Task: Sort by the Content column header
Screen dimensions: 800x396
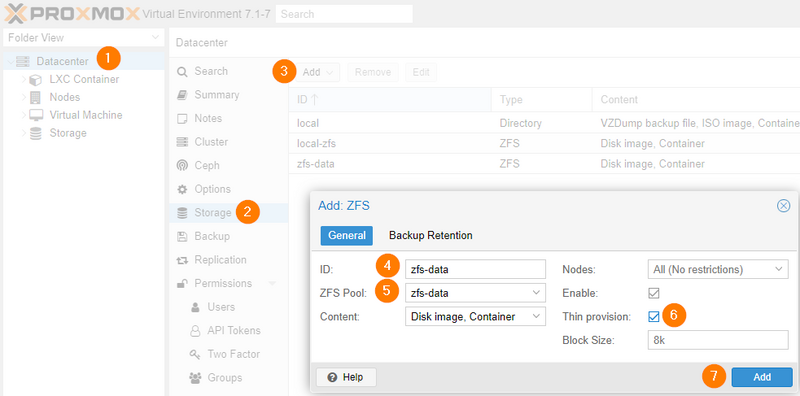Action: [x=696, y=100]
